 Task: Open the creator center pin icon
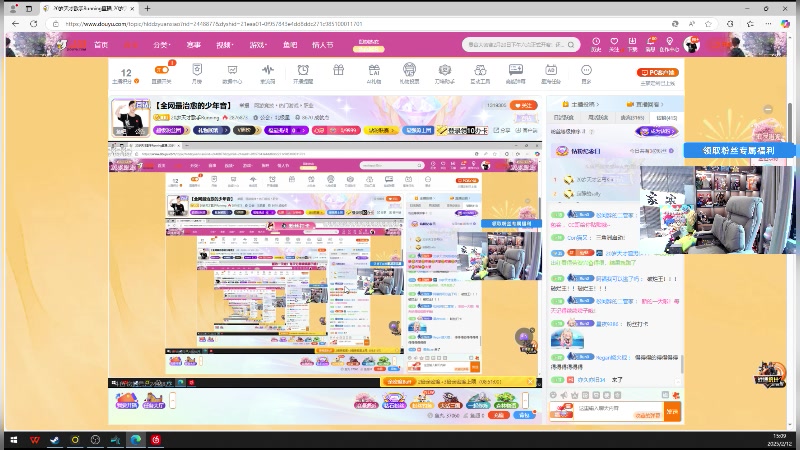(x=669, y=42)
